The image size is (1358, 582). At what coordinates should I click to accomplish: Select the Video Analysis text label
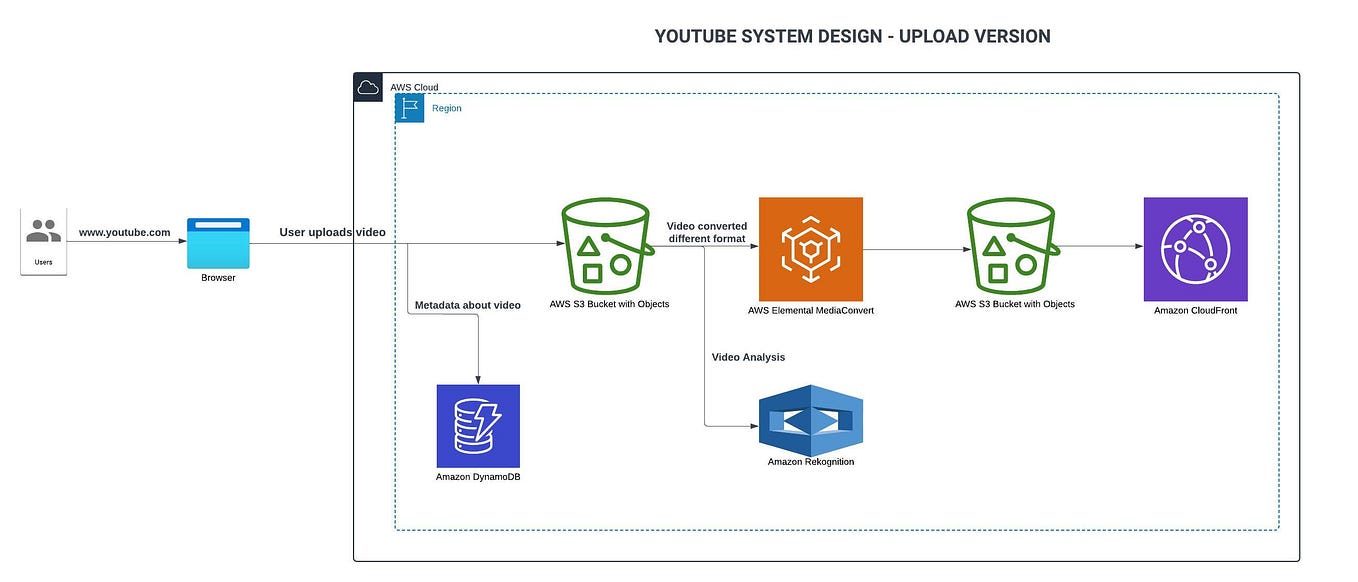tap(748, 357)
